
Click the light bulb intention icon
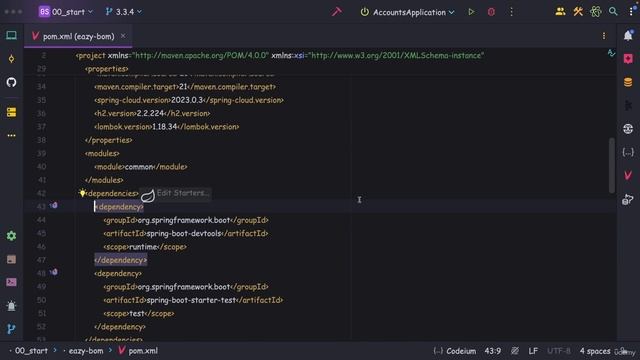(82, 193)
